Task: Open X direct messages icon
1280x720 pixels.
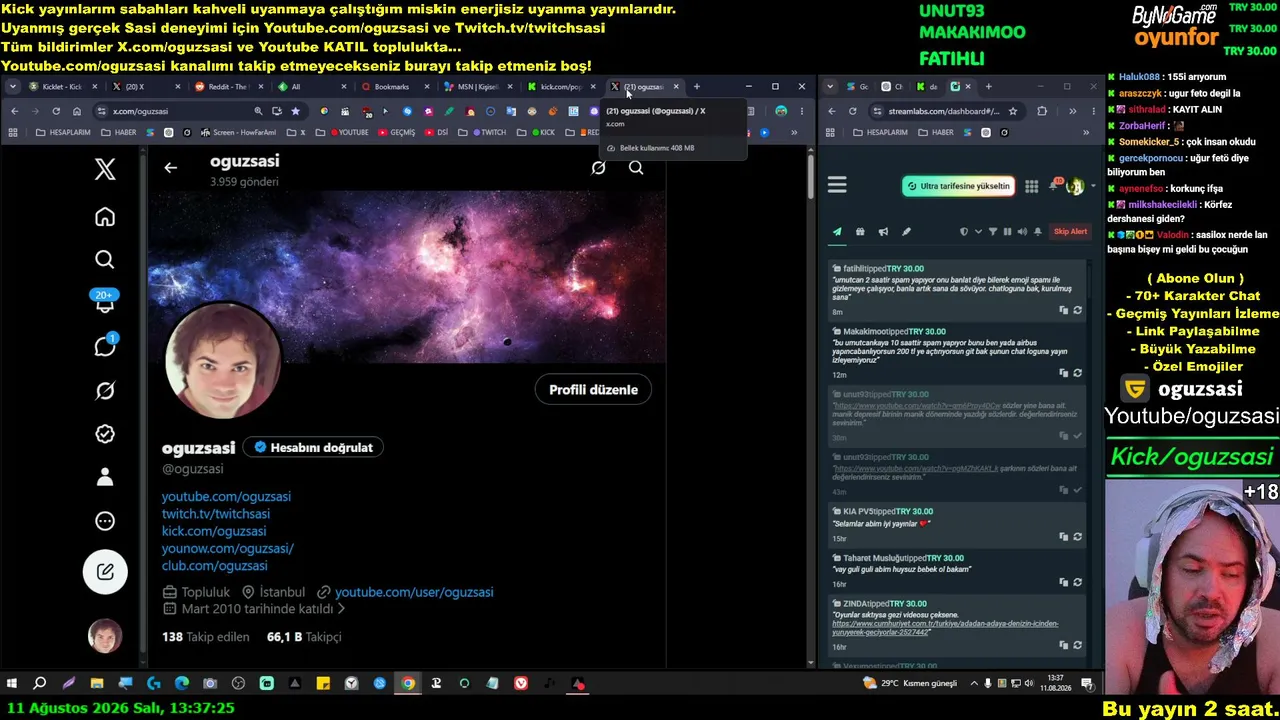Action: coord(105,346)
